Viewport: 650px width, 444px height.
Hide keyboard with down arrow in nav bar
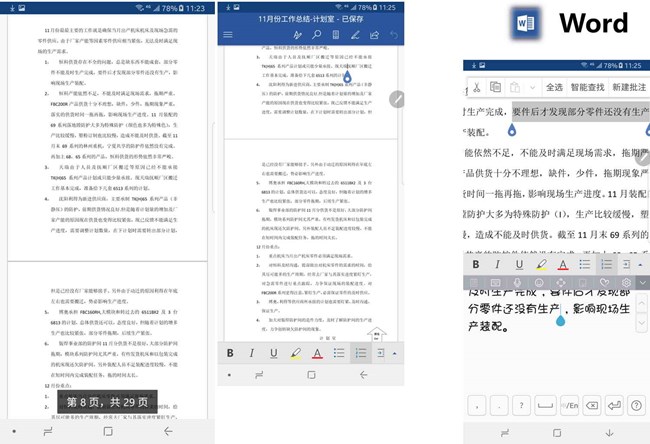609,433
